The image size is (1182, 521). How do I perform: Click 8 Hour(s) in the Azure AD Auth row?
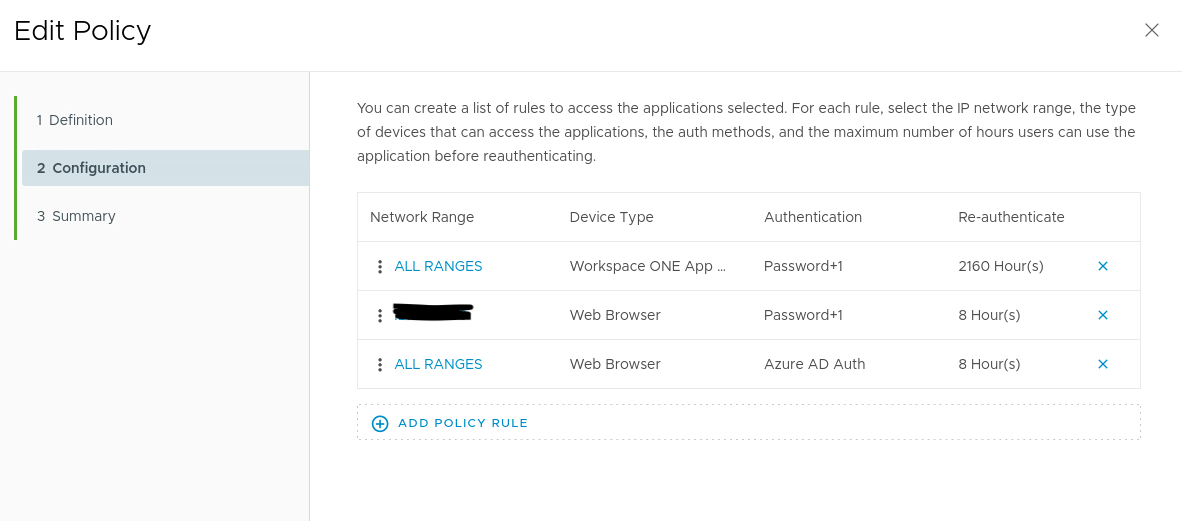coord(989,364)
